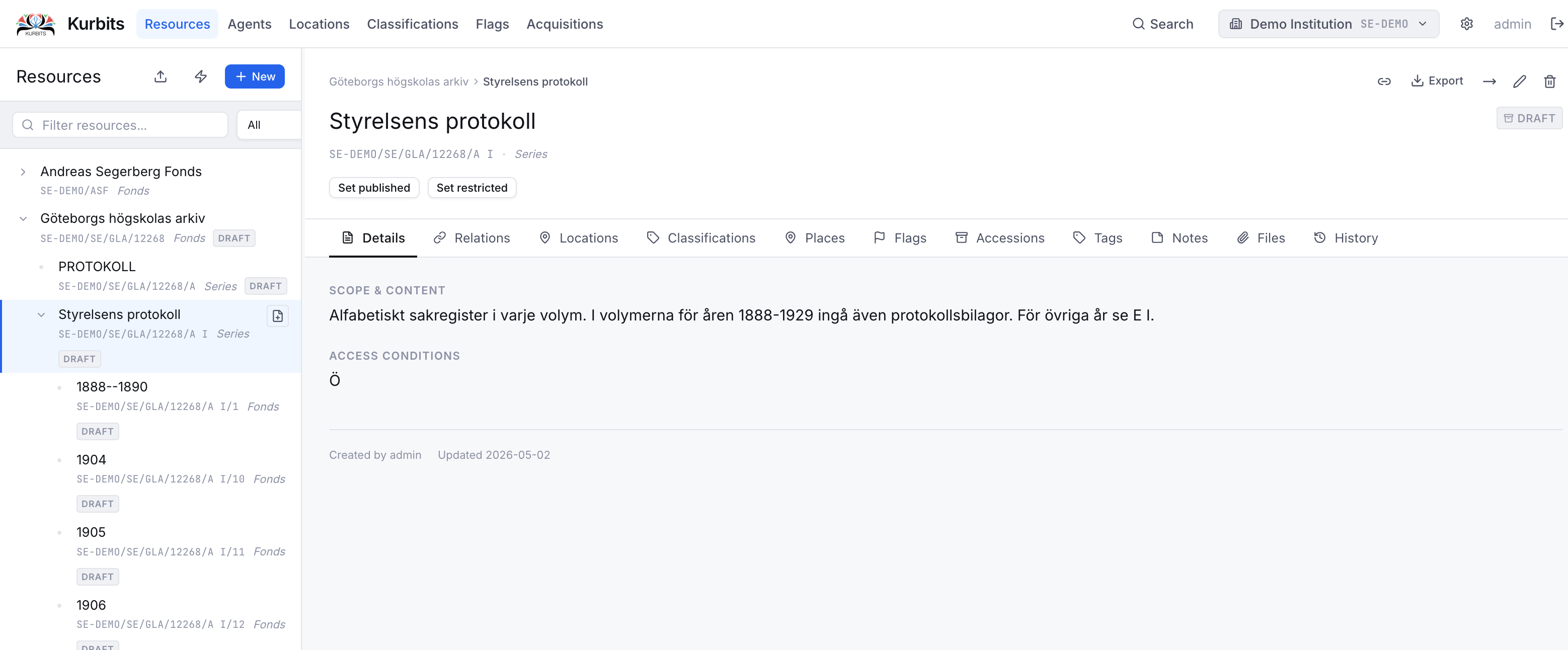Click the admin user name
This screenshot has height=650, width=1568.
[1513, 24]
